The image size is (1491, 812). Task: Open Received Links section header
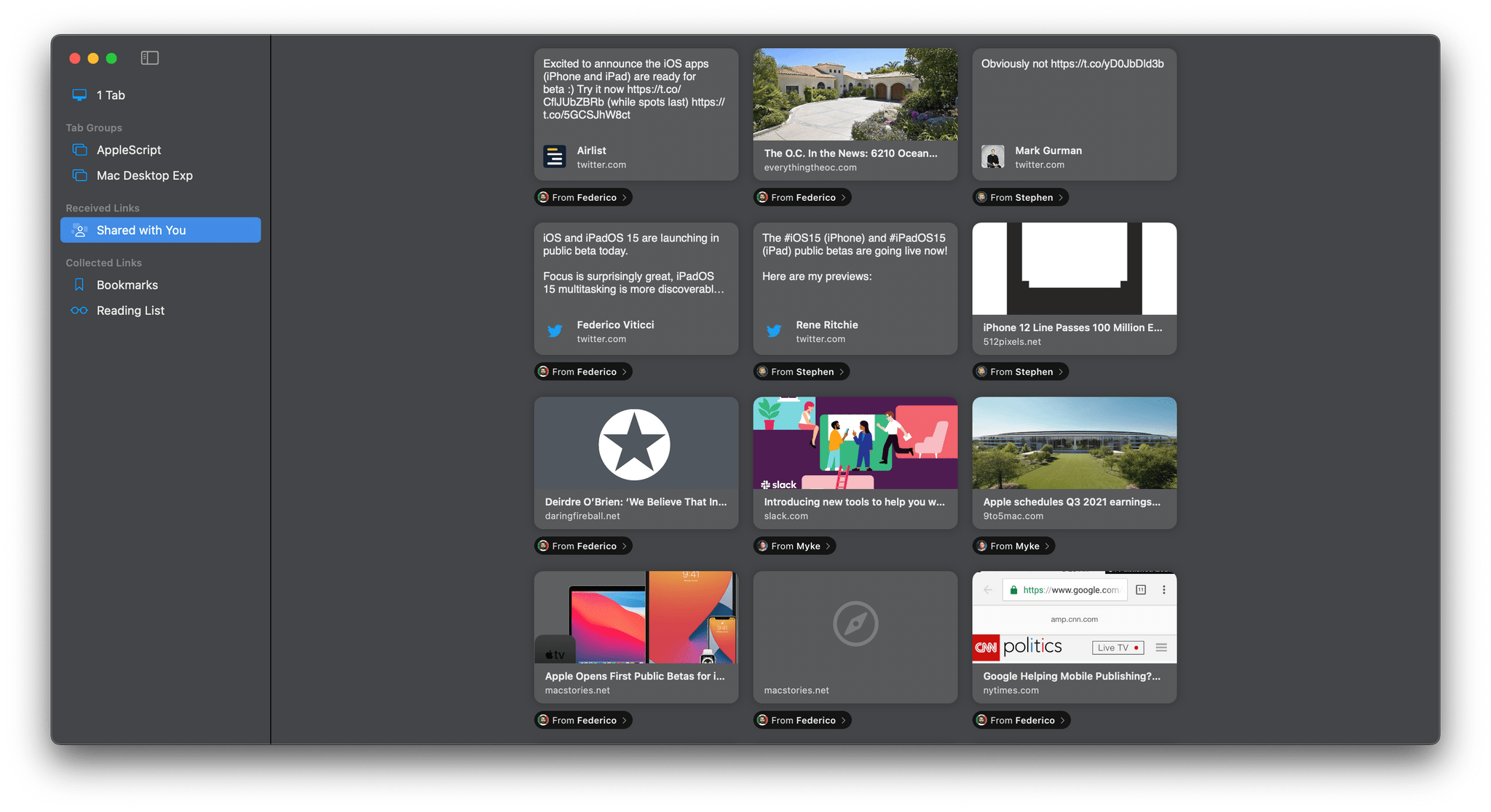coord(100,208)
